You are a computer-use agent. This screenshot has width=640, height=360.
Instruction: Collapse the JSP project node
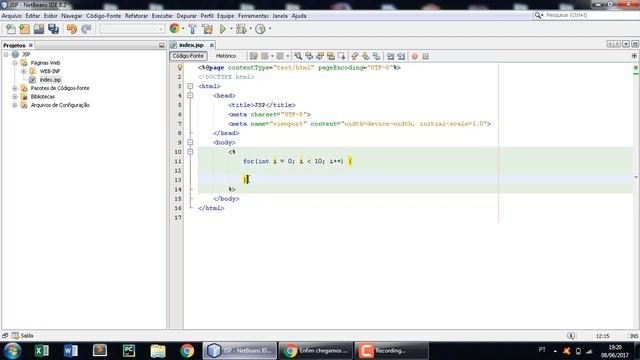tap(6, 54)
